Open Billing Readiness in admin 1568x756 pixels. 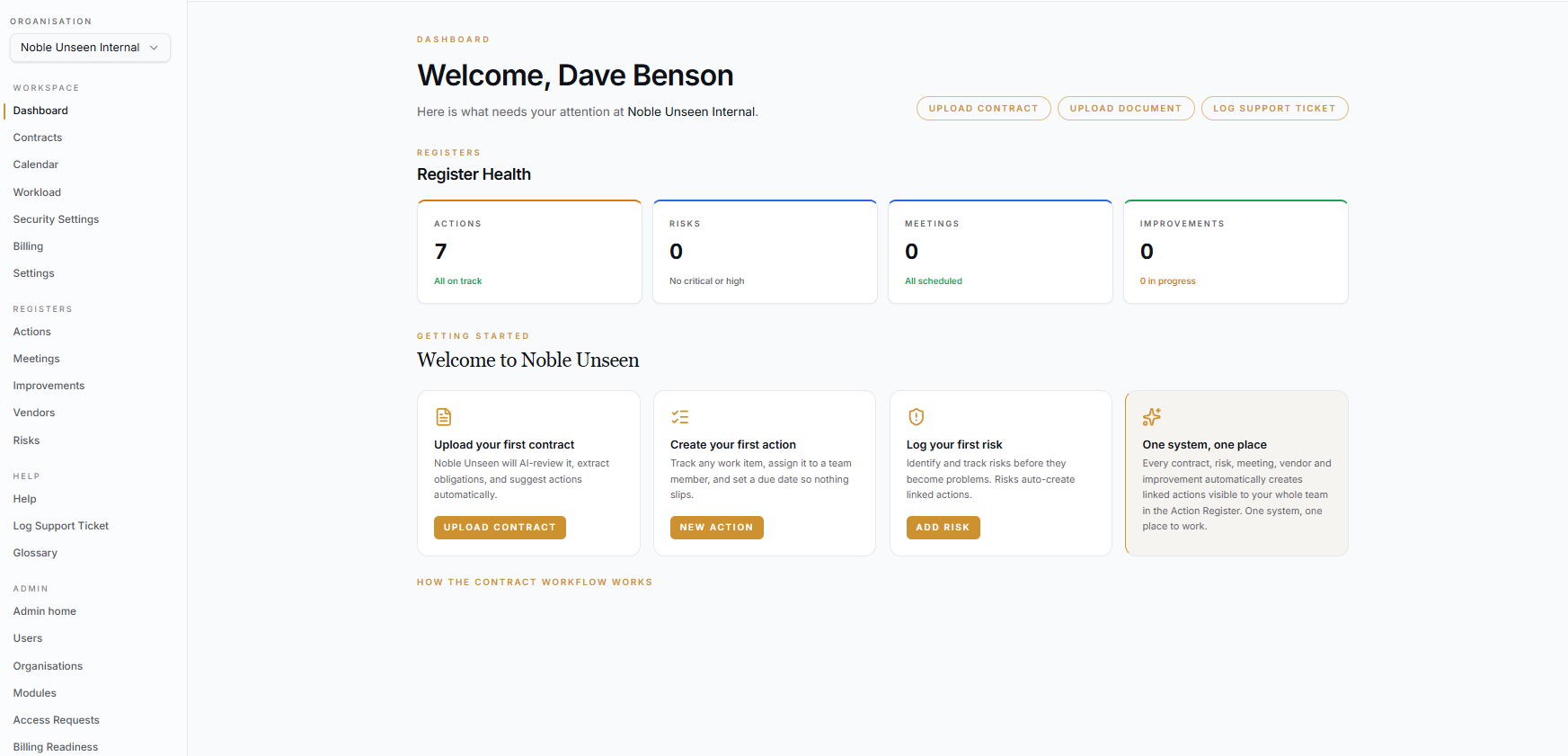[x=56, y=747]
